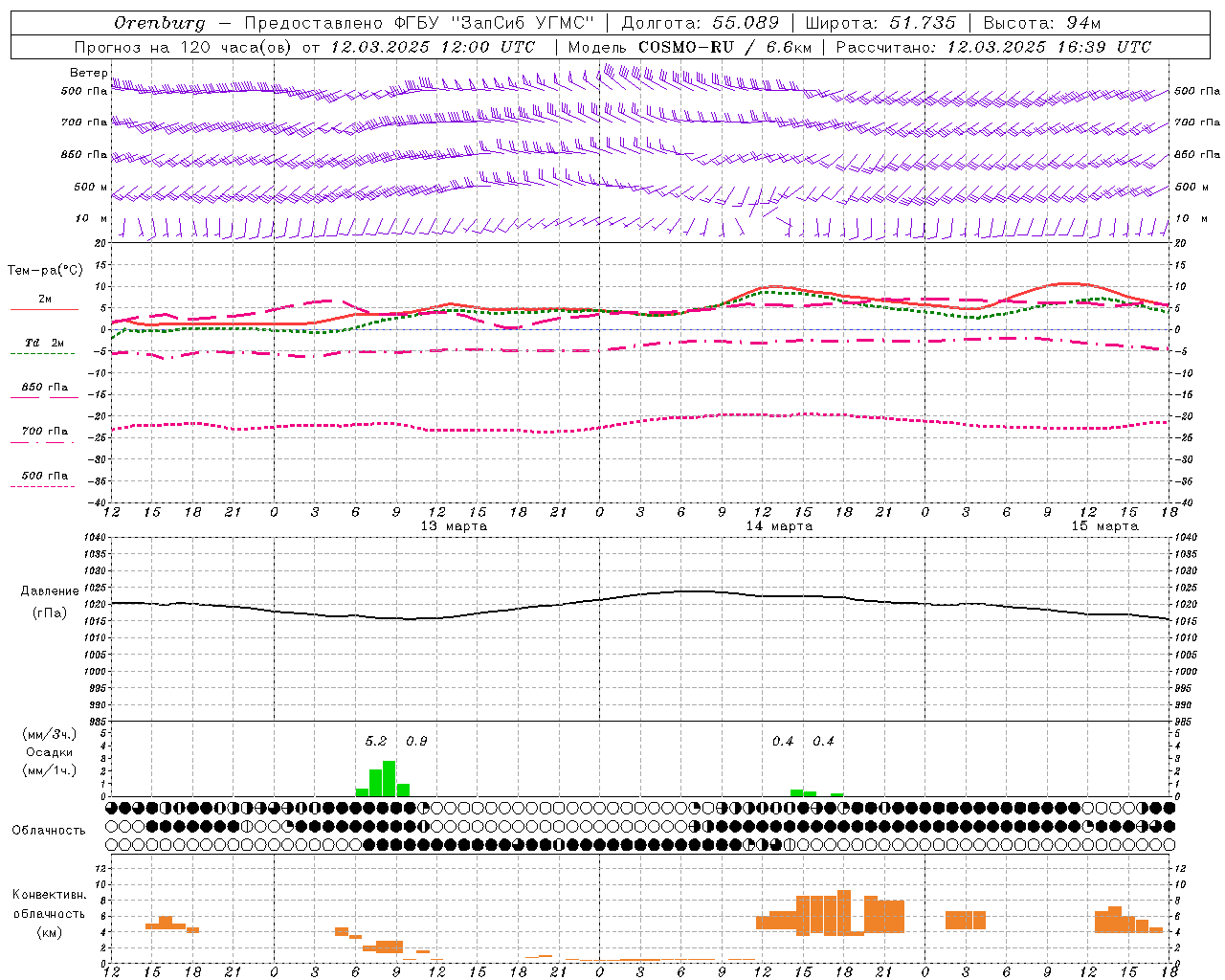Click the line sample under Td 2м legend

[42, 353]
